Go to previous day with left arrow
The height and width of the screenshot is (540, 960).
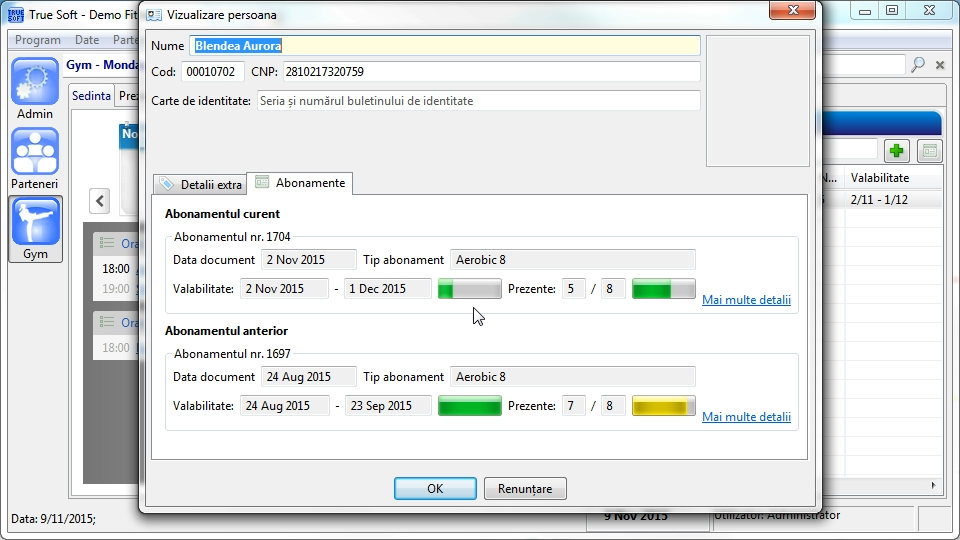pos(100,201)
